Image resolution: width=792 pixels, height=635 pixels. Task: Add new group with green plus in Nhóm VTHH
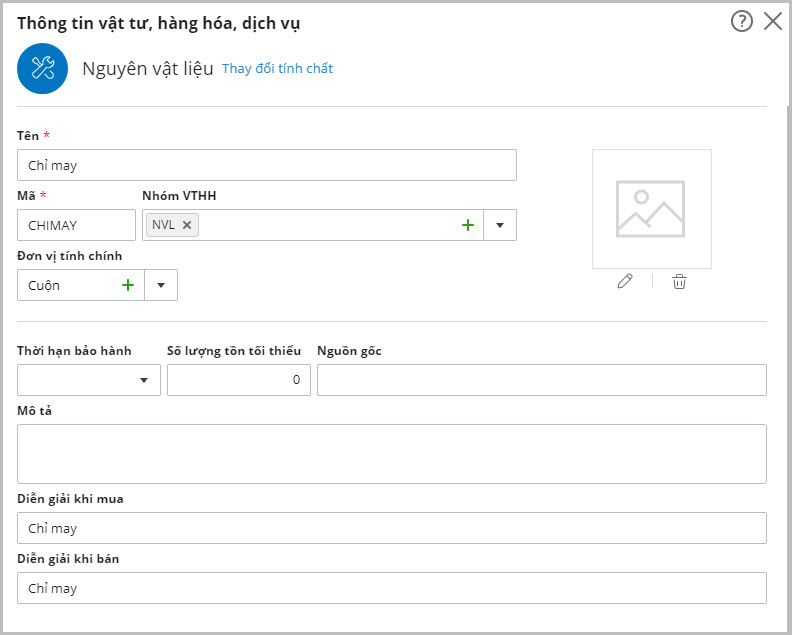point(467,225)
